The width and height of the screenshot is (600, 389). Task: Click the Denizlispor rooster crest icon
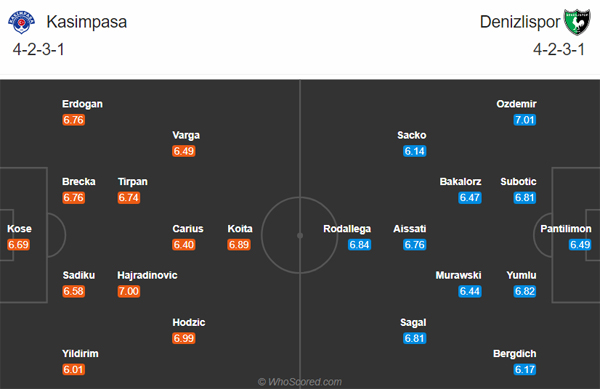click(x=577, y=22)
